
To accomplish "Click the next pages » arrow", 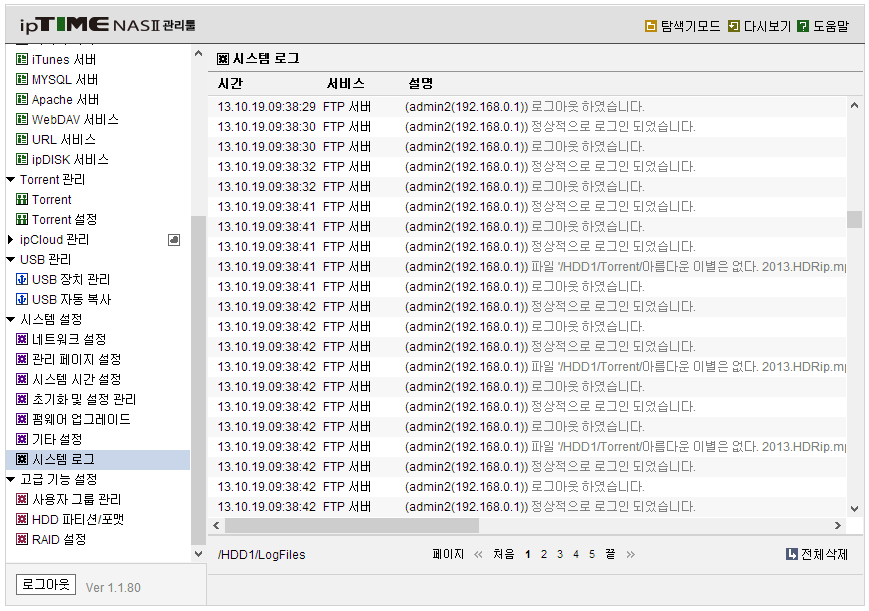I will pyautogui.click(x=631, y=554).
